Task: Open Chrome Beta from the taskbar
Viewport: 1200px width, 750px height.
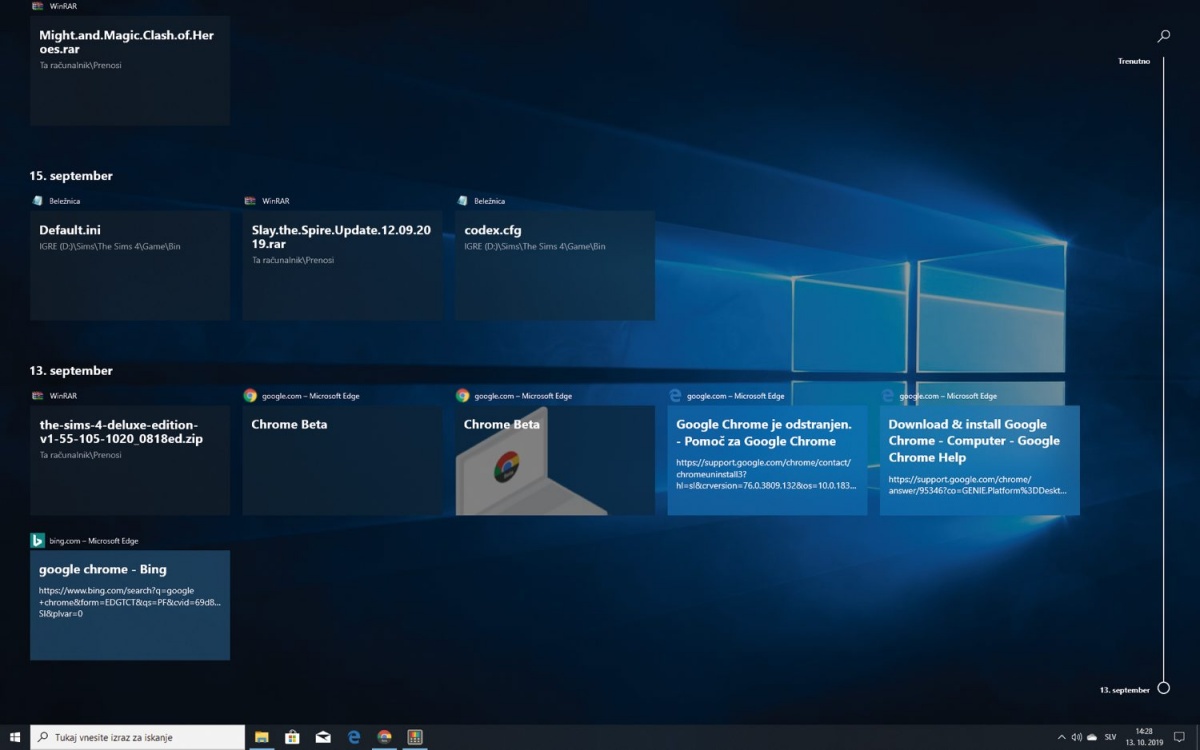Action: click(x=384, y=737)
